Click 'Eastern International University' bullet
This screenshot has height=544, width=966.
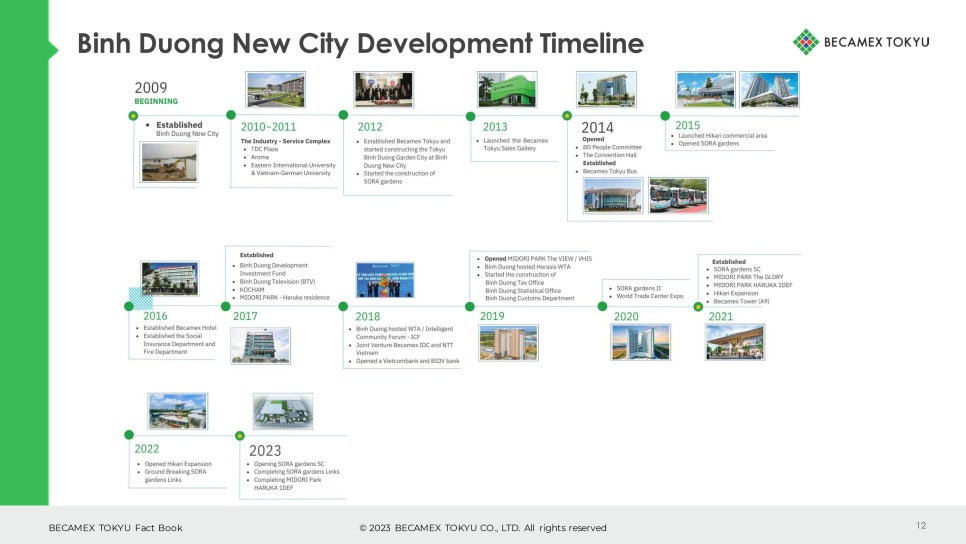293,165
